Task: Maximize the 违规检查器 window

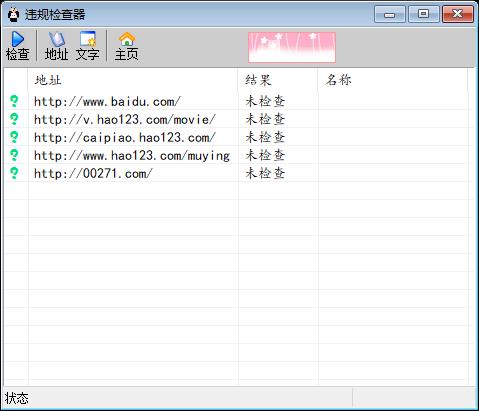Action: tap(424, 14)
